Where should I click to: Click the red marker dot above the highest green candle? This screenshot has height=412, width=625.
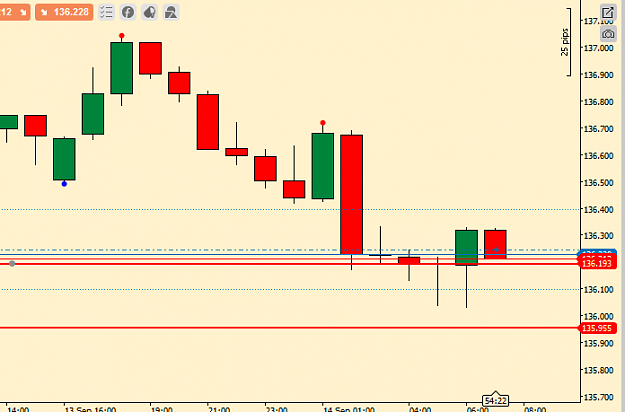click(122, 36)
